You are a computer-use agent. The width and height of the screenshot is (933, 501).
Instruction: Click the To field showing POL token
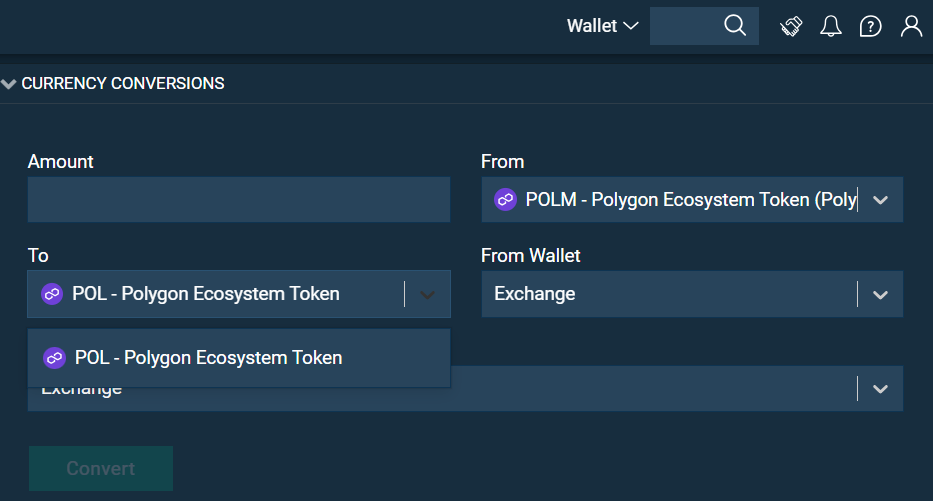click(x=239, y=294)
